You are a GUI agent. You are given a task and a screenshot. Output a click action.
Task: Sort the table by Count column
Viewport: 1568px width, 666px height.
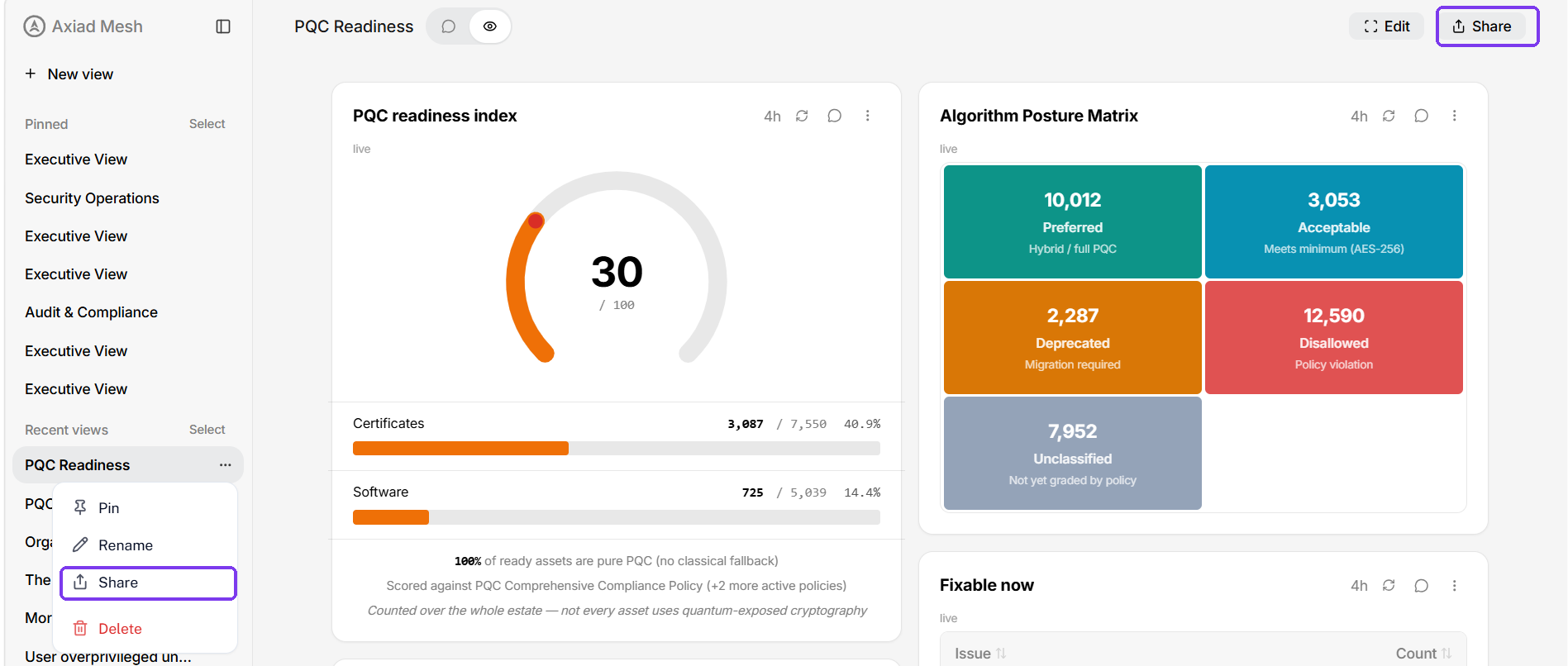click(x=1423, y=654)
